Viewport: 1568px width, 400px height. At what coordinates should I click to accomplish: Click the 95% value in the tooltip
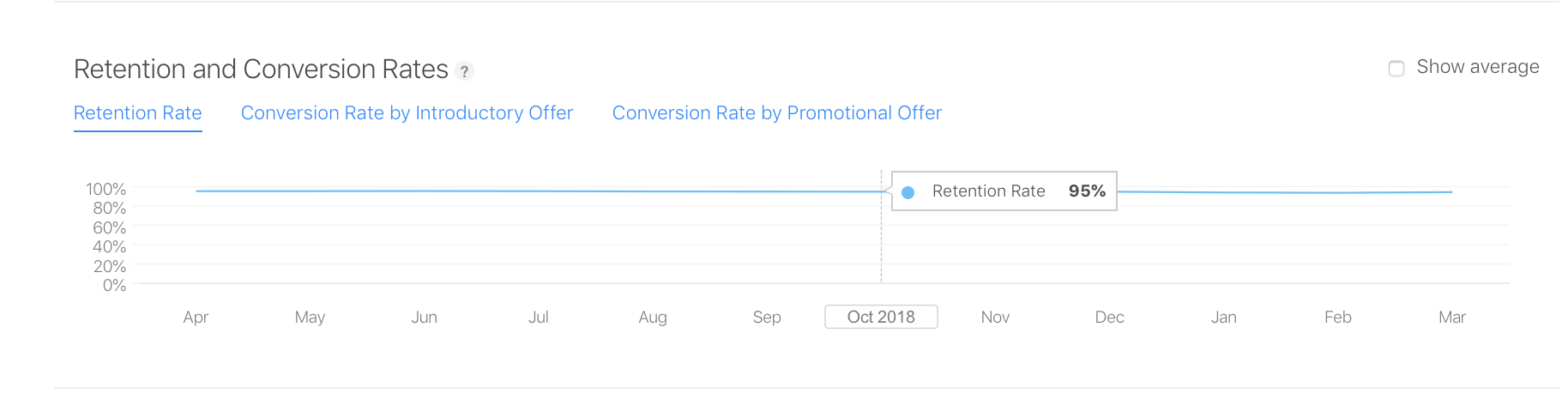tap(1087, 191)
